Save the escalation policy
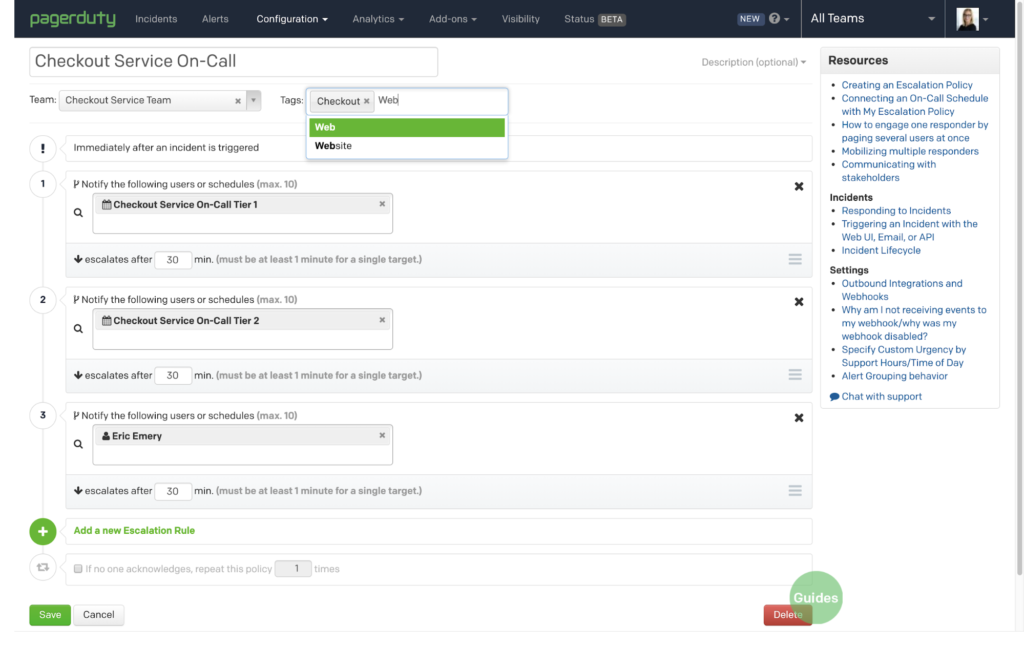This screenshot has width=1024, height=648. 50,615
